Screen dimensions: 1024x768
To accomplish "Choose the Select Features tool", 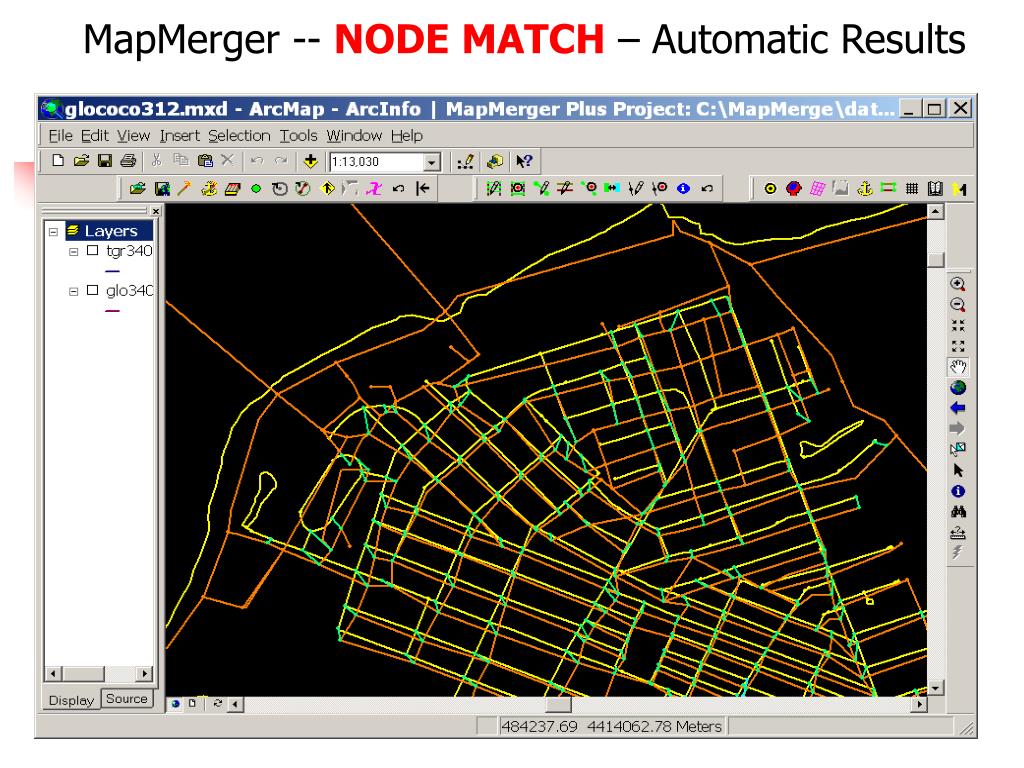I will (958, 449).
